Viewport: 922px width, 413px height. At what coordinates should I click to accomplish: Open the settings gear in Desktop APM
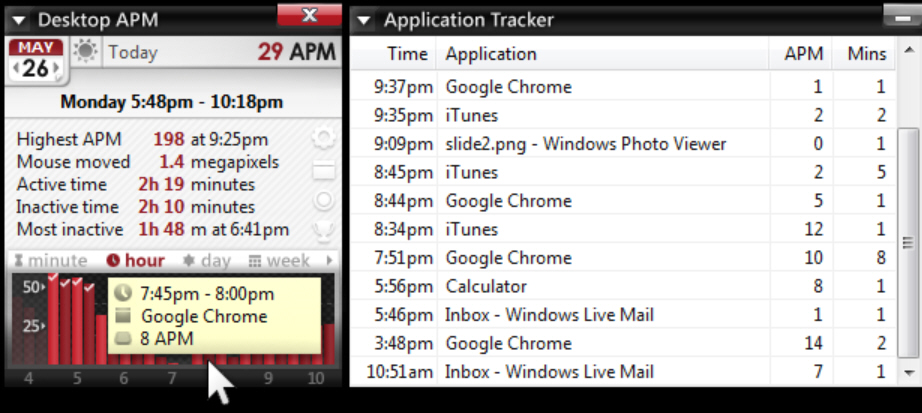click(323, 138)
